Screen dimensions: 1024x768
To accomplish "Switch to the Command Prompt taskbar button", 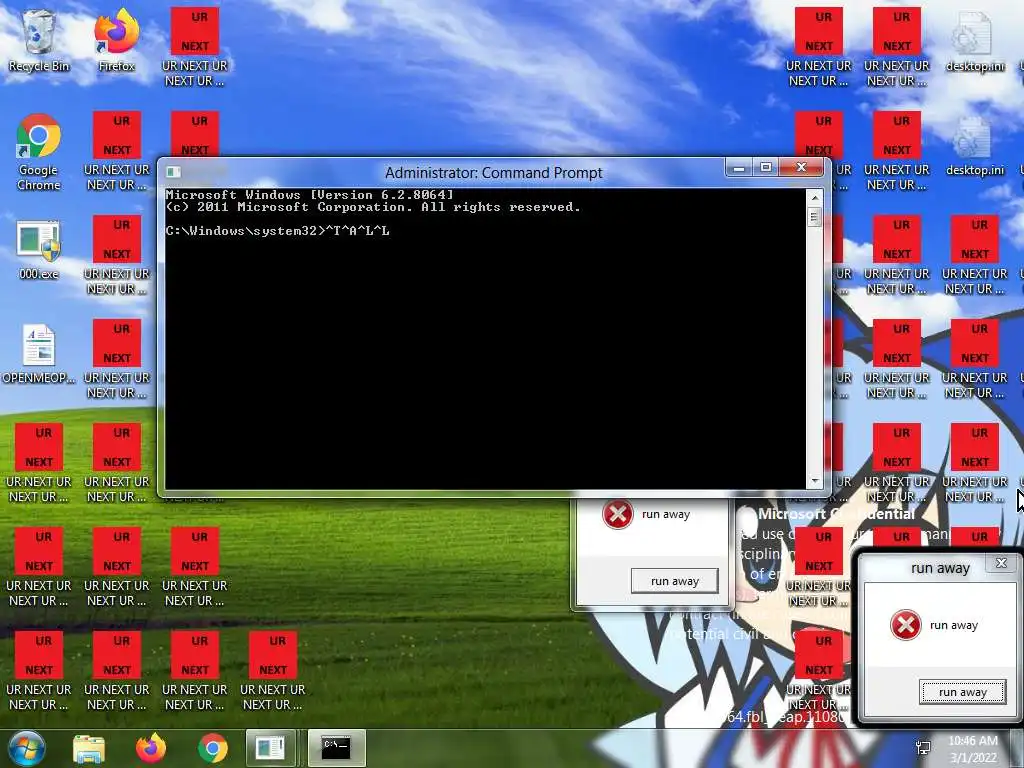I will coord(336,748).
